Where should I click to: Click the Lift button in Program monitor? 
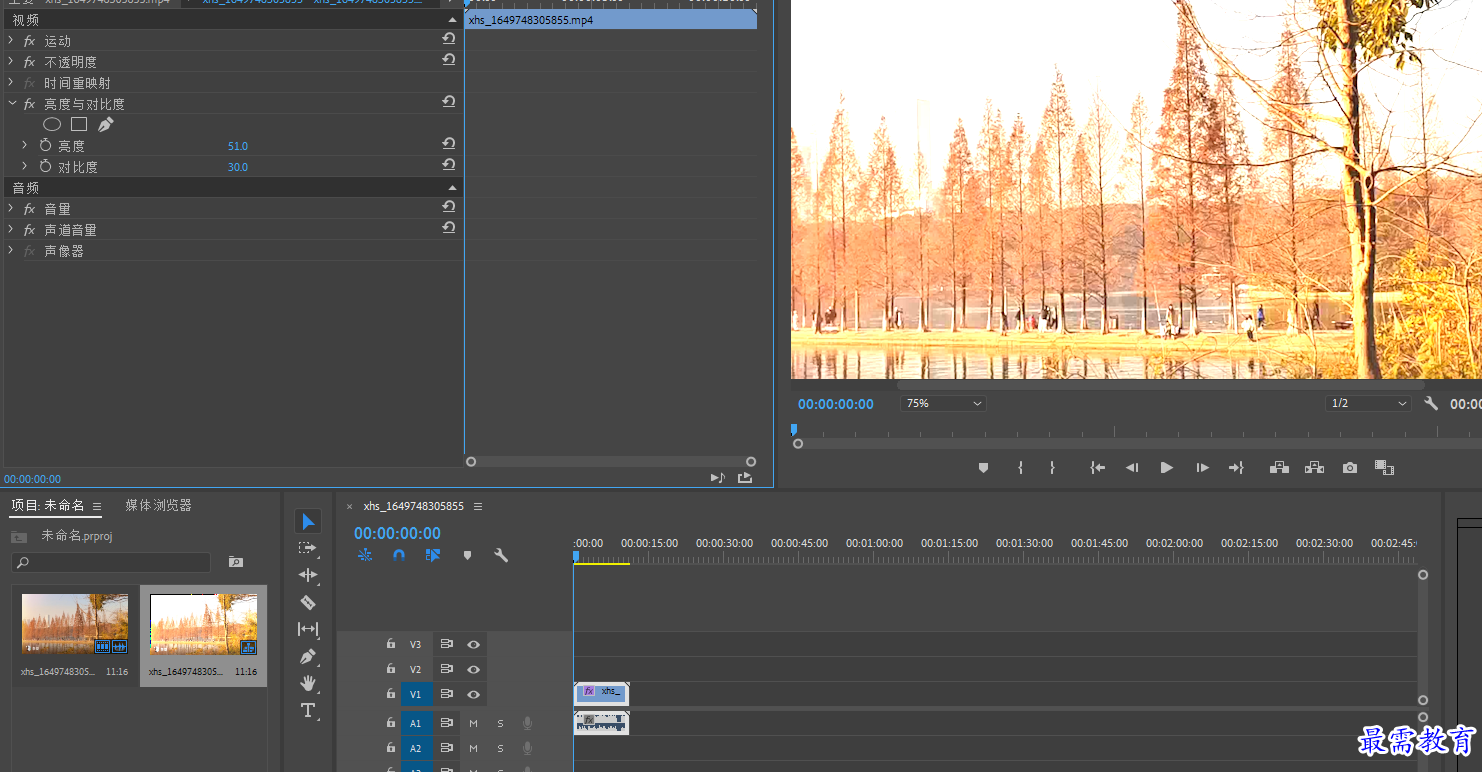point(1279,467)
